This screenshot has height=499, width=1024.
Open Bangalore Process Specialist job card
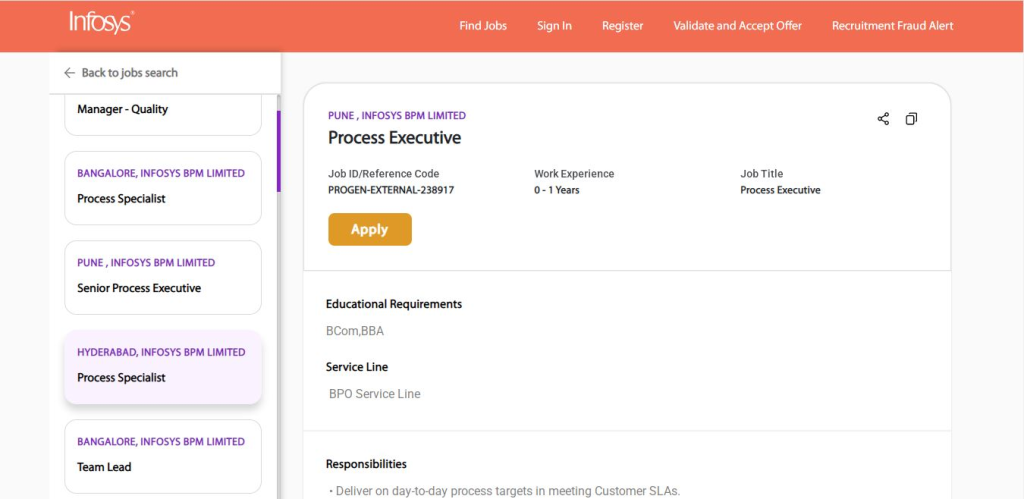coord(163,188)
